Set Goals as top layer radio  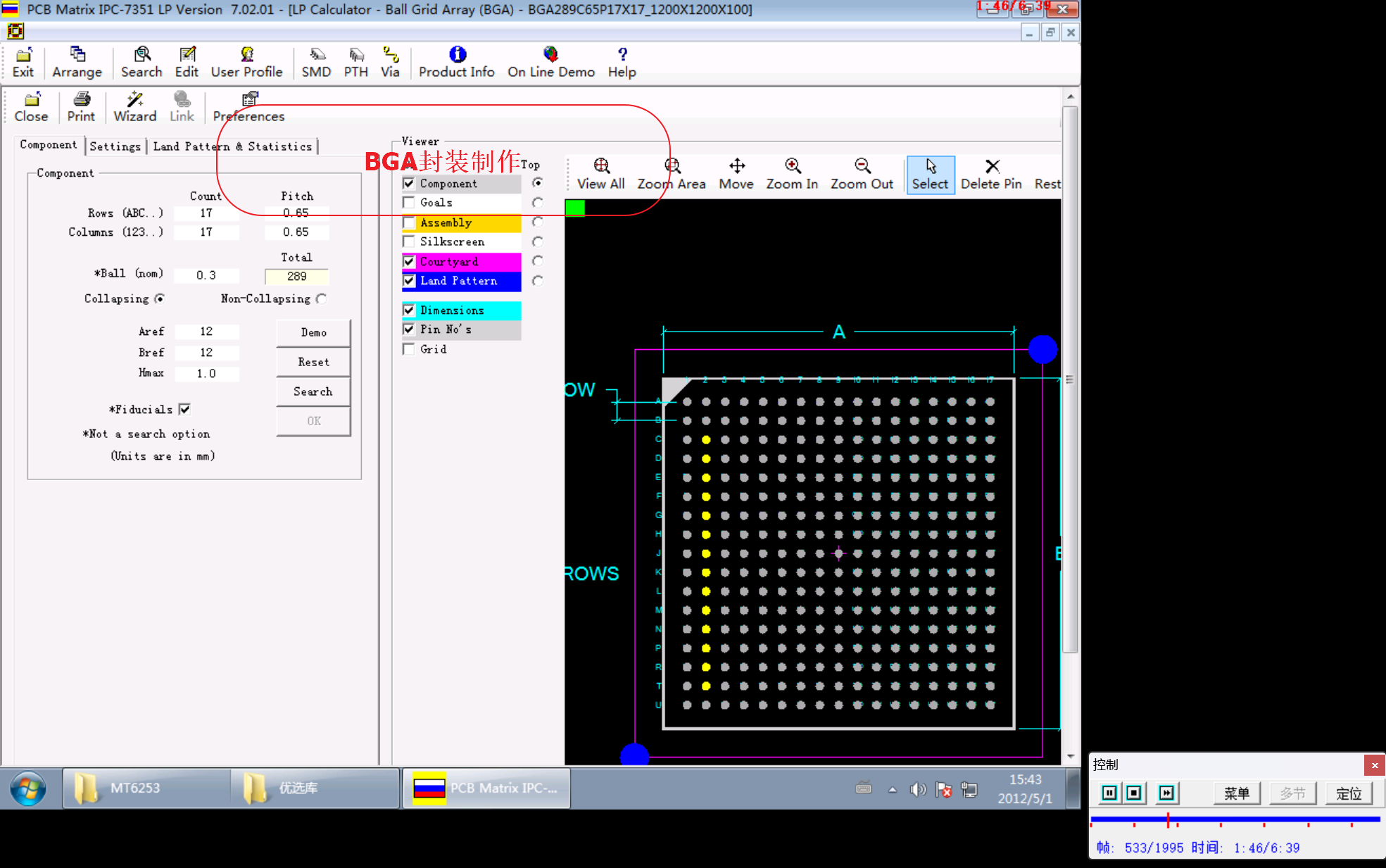pos(538,202)
